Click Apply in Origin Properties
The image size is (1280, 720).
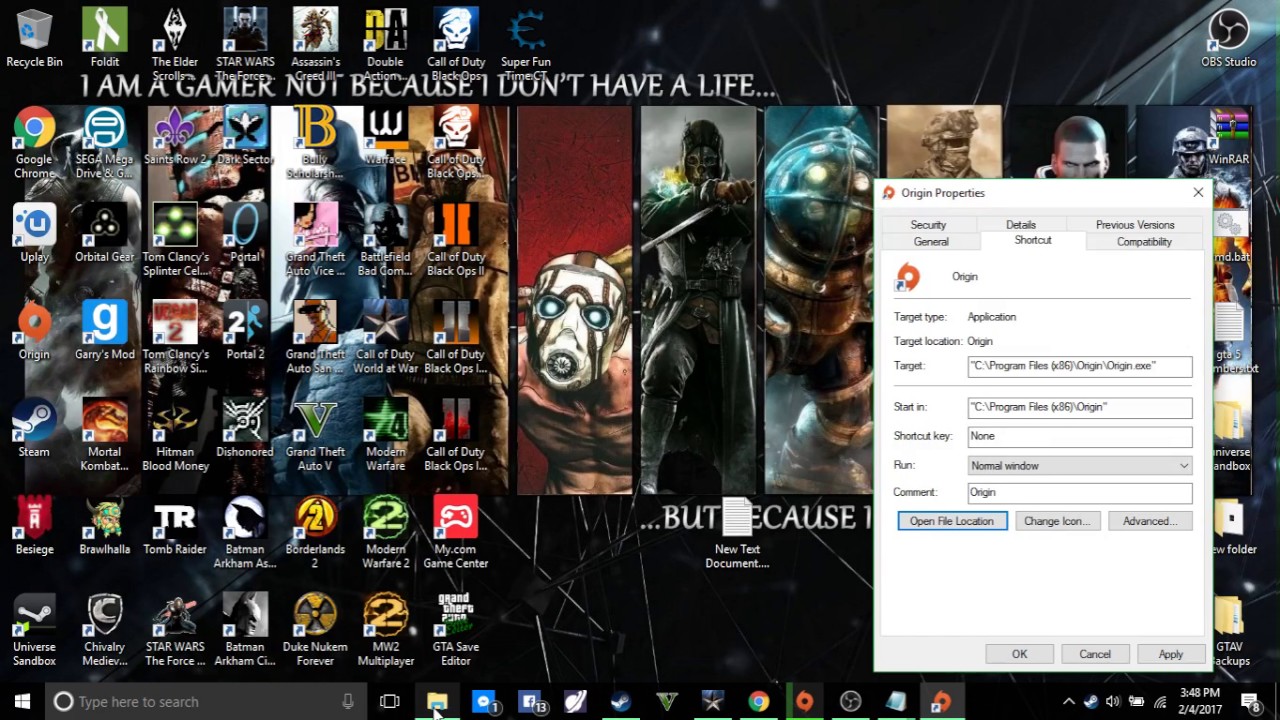coord(1171,654)
